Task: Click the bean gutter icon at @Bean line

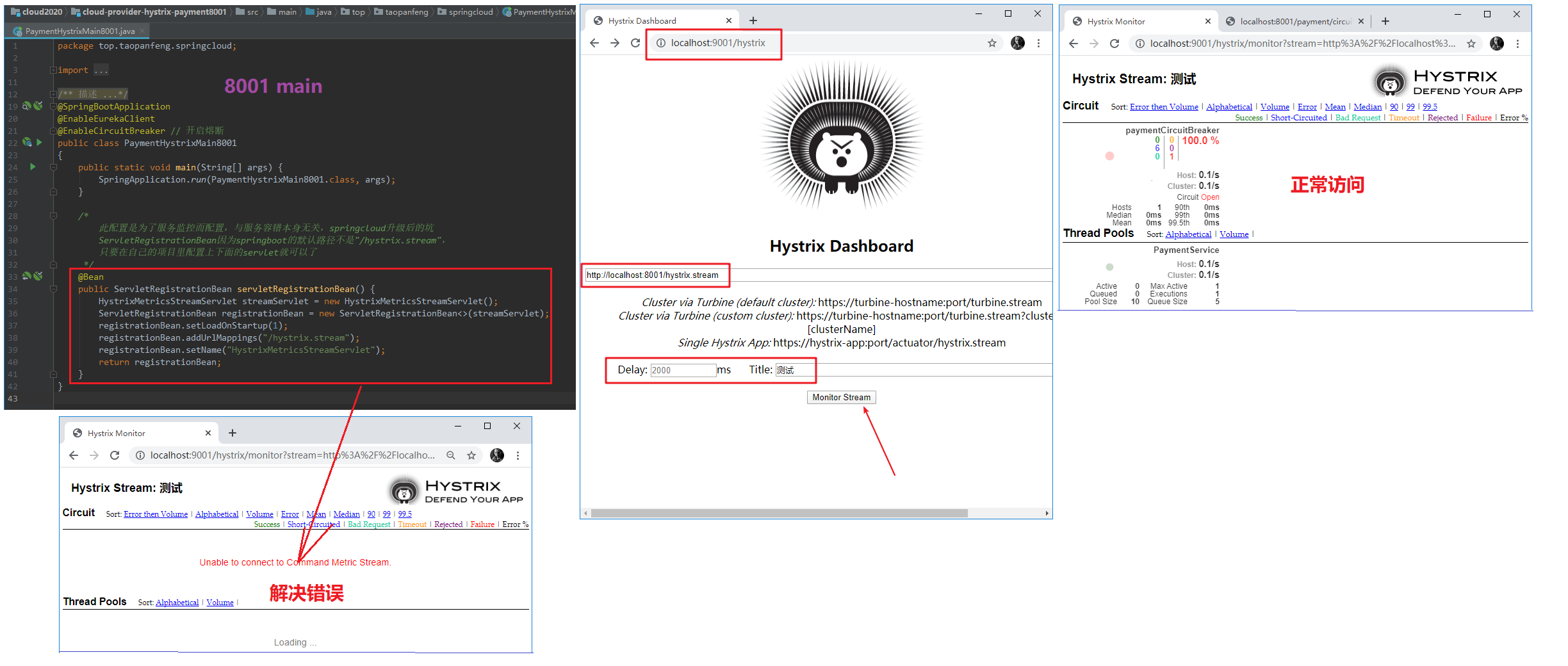Action: click(x=27, y=276)
